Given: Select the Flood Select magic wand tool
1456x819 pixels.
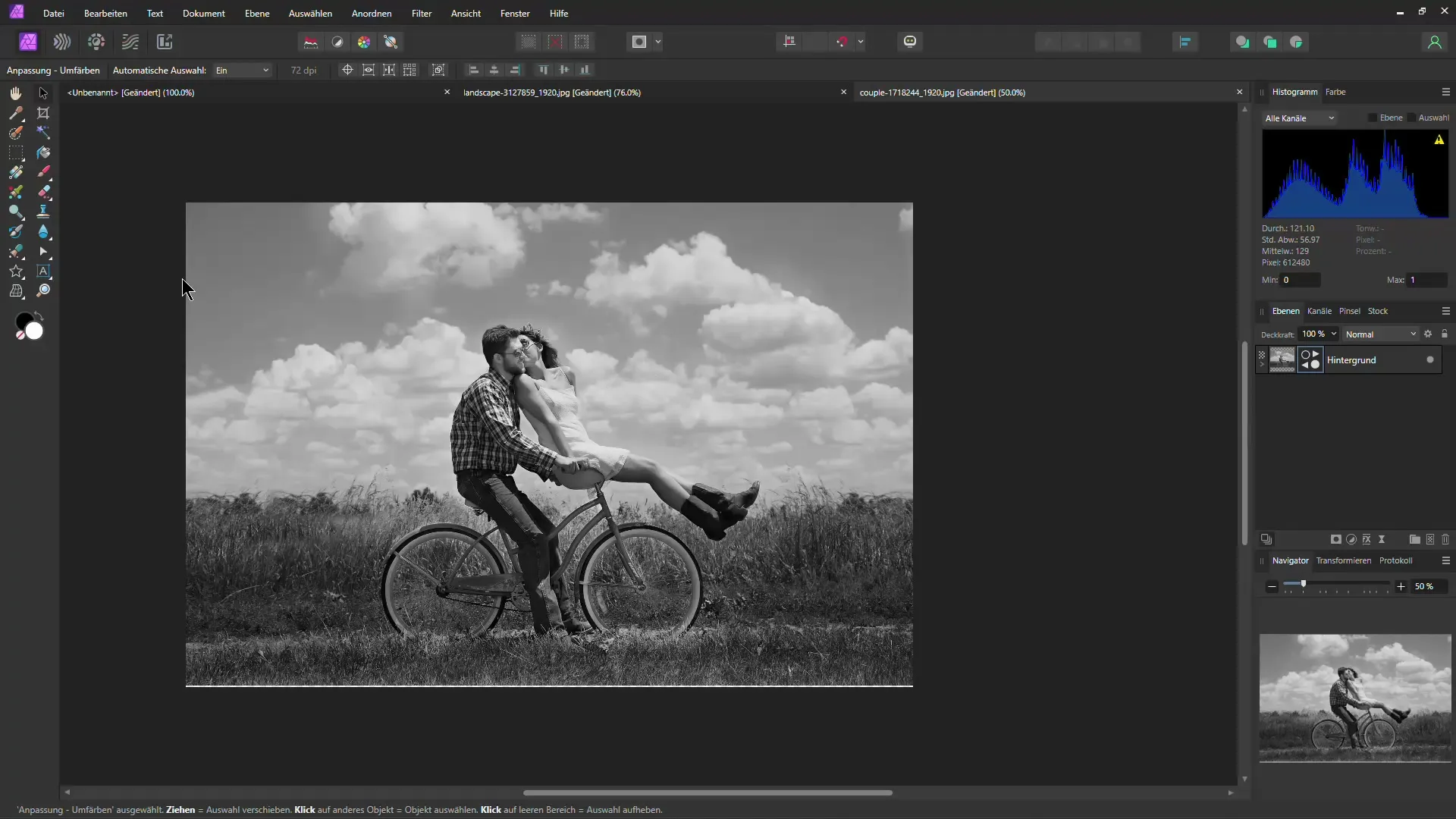Looking at the screenshot, I should tap(43, 133).
